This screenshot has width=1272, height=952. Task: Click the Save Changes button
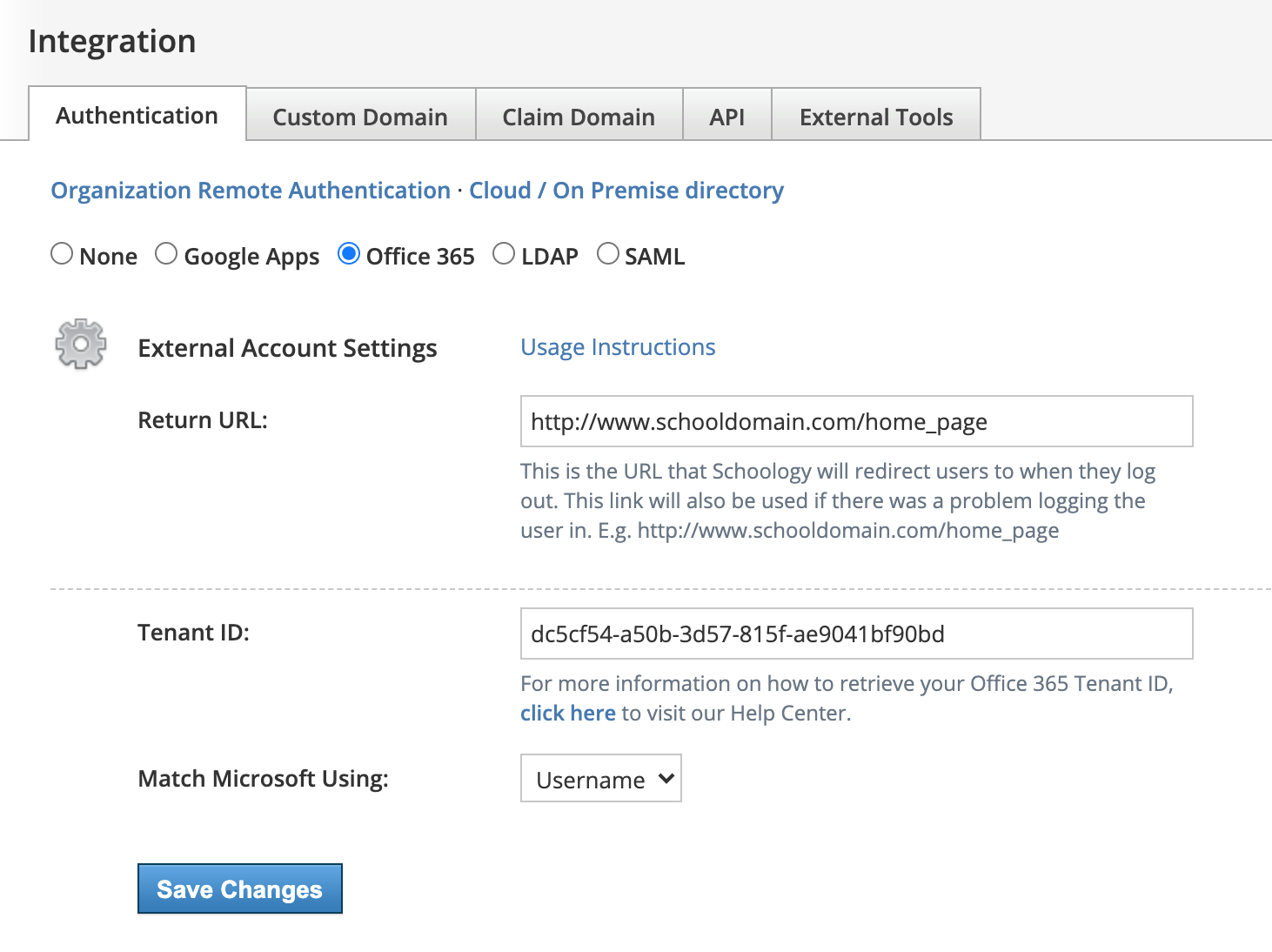click(239, 888)
